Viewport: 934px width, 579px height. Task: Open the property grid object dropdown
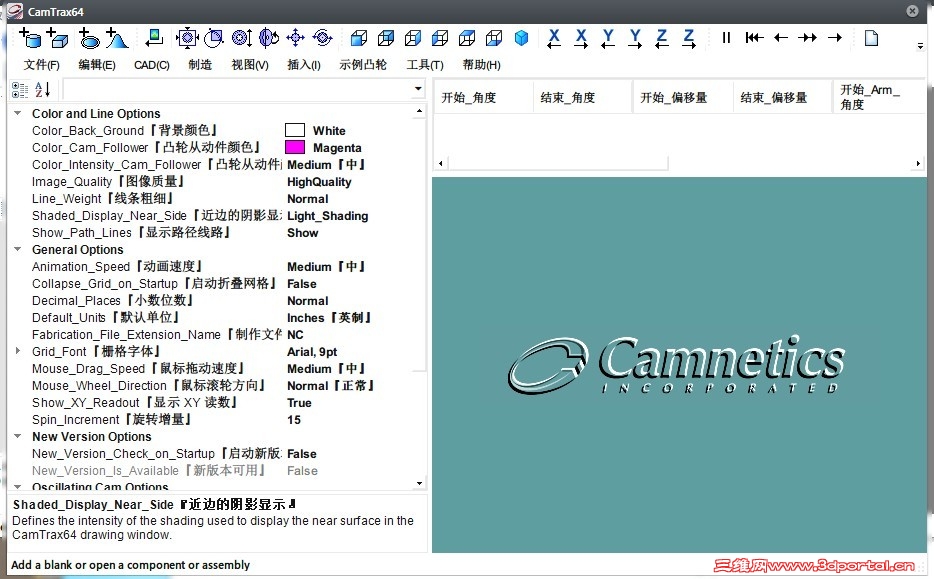click(418, 89)
